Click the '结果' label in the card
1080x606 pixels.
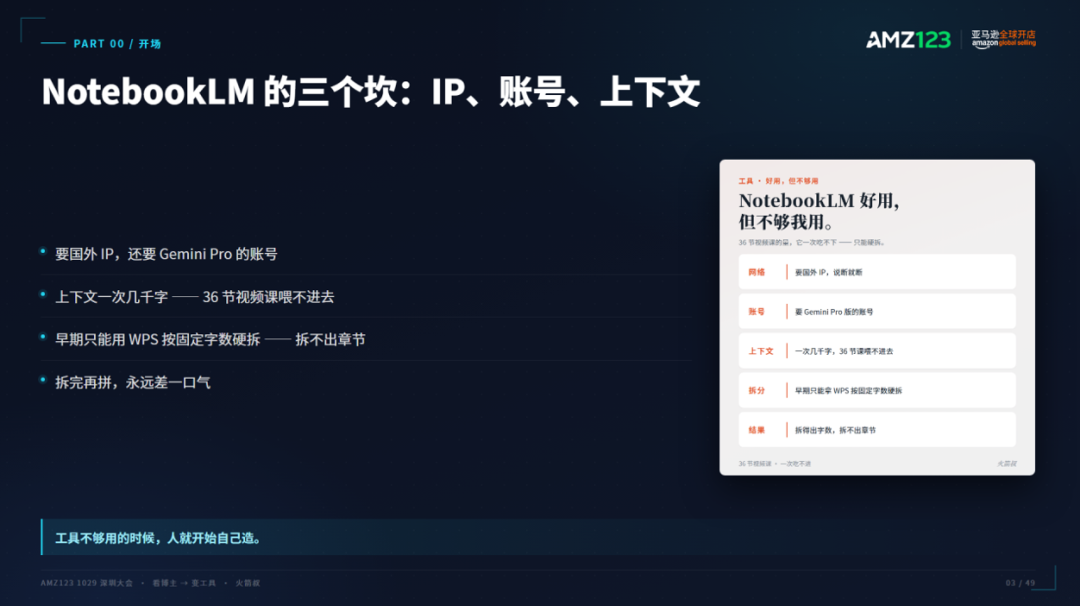(756, 430)
